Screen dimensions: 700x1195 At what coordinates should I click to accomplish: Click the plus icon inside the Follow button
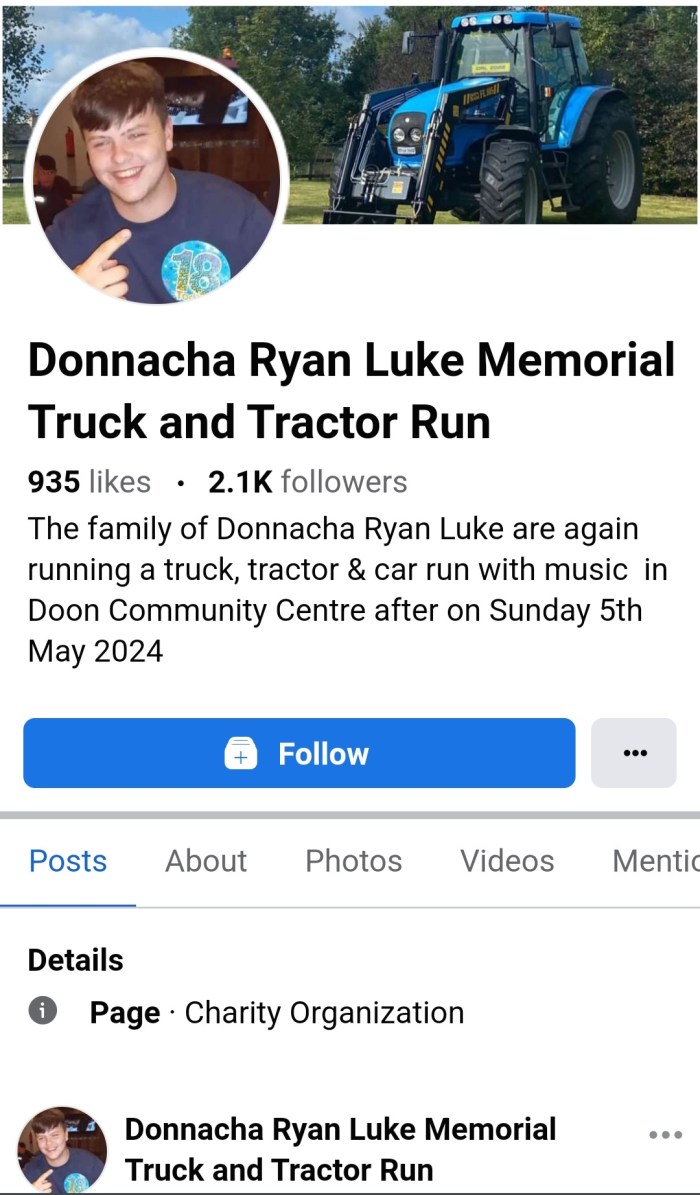tap(241, 754)
